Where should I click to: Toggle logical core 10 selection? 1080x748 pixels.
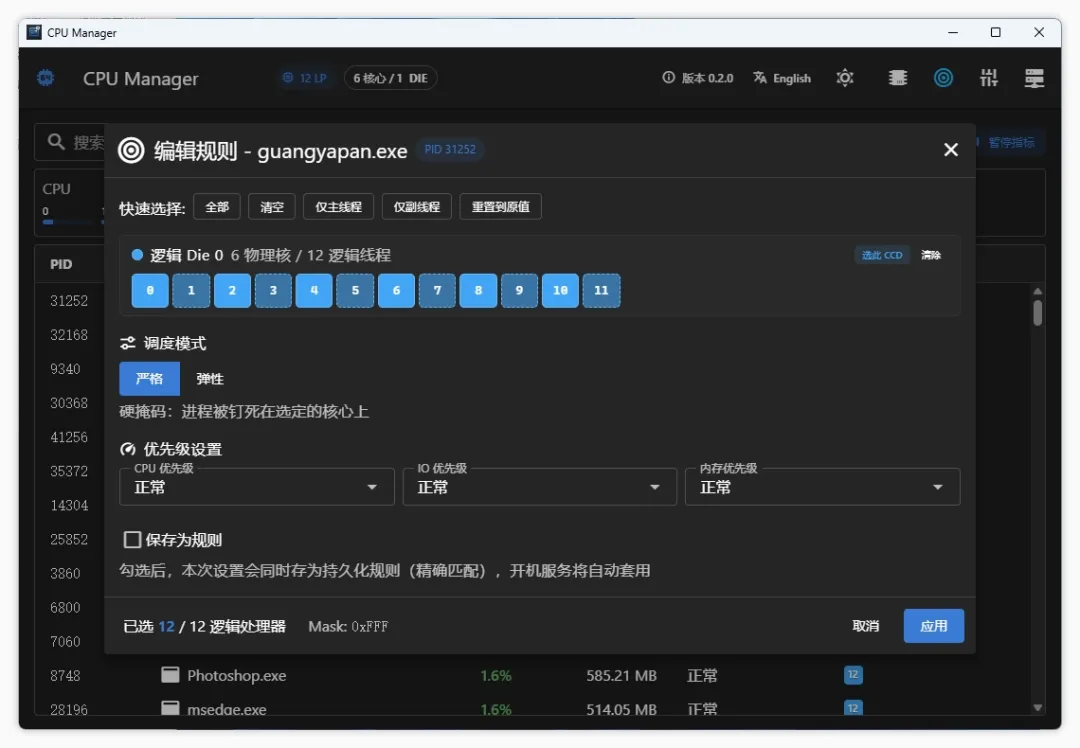(560, 290)
